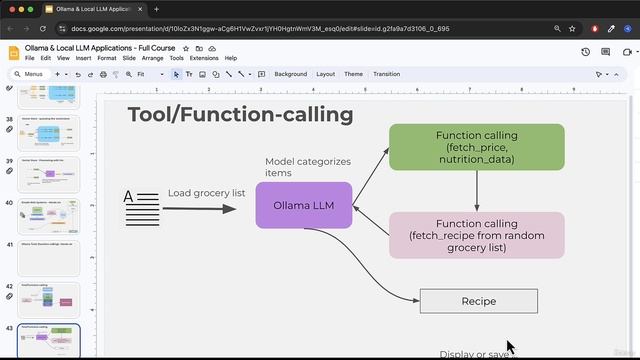Open the pointer mode dropdown arrow
Screen dimensions: 640x360
607,74
